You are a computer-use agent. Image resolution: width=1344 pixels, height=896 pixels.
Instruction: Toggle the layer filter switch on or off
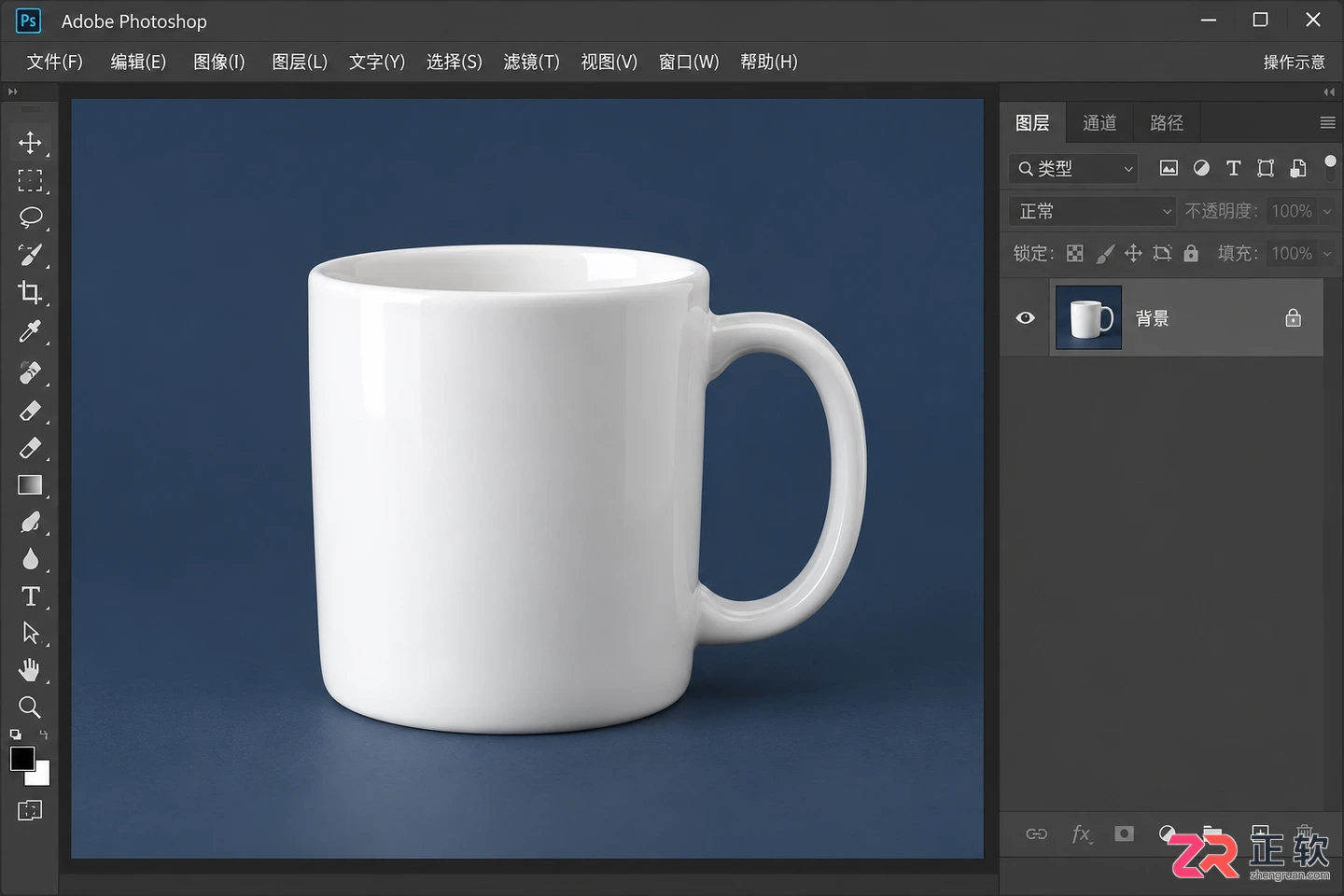[1330, 167]
